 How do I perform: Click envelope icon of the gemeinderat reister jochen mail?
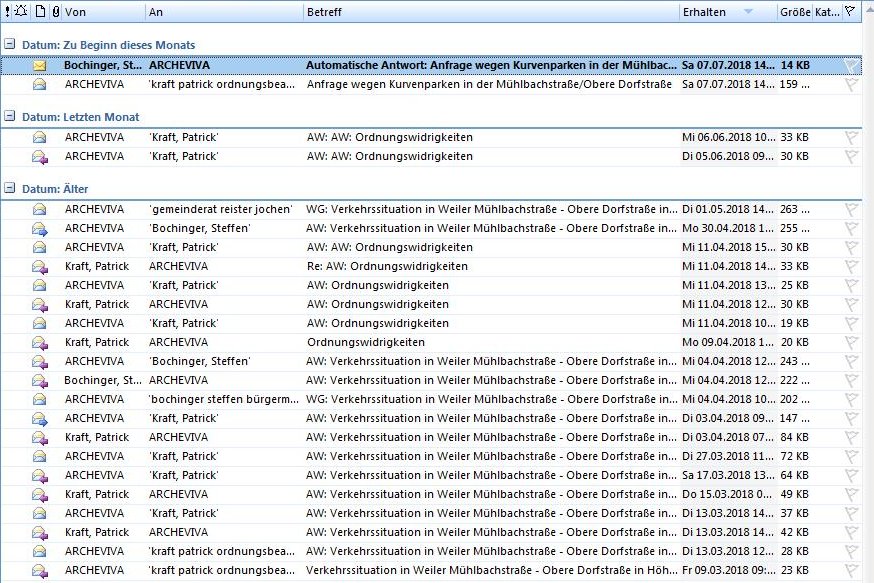(x=40, y=209)
